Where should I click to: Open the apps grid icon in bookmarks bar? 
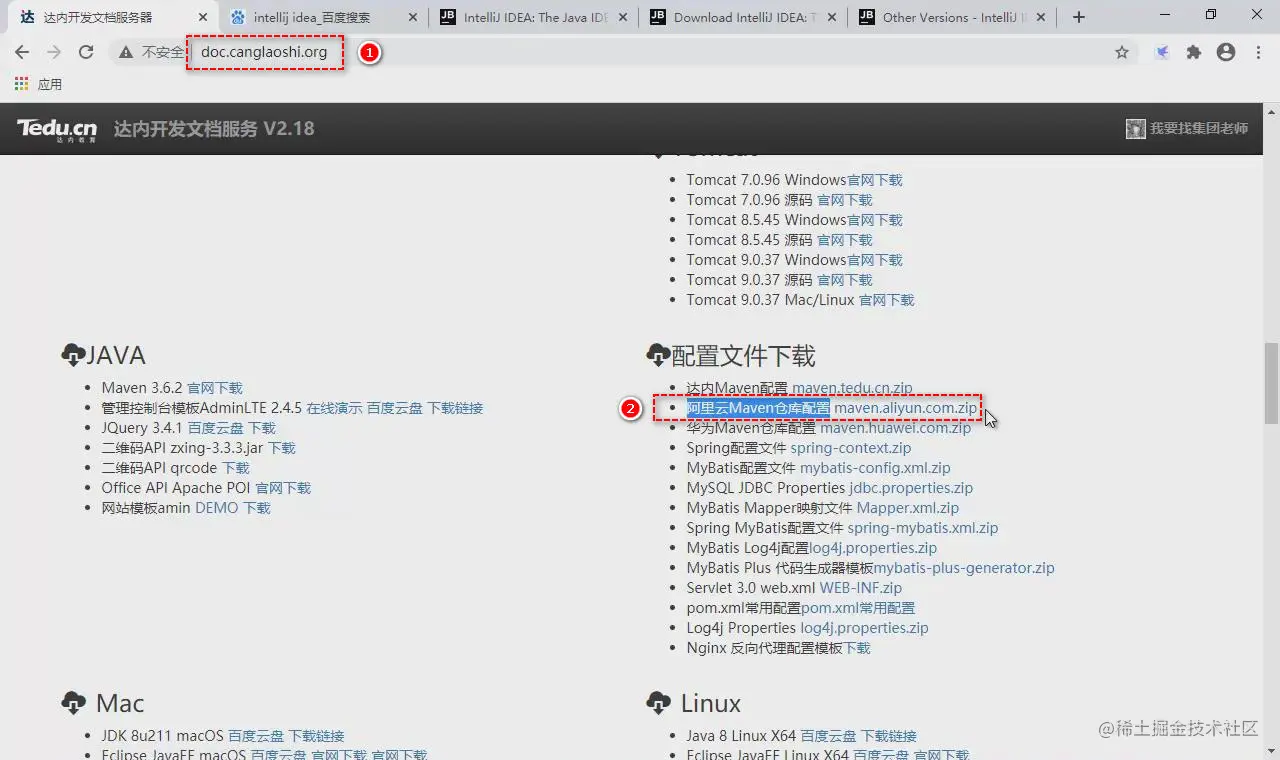[22, 84]
